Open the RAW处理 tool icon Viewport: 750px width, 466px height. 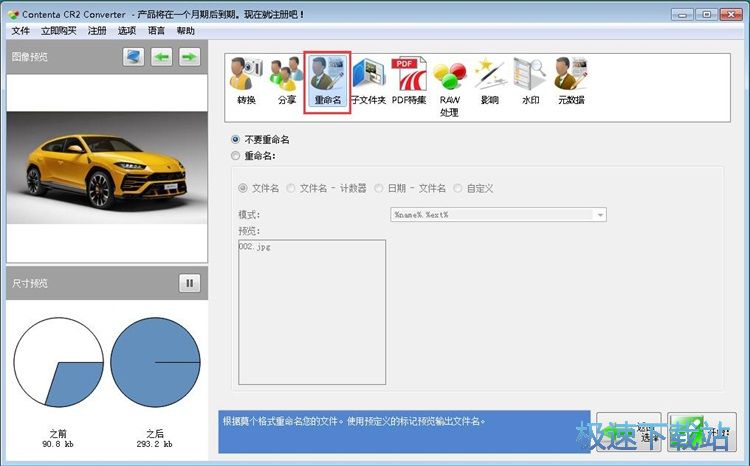(x=449, y=89)
